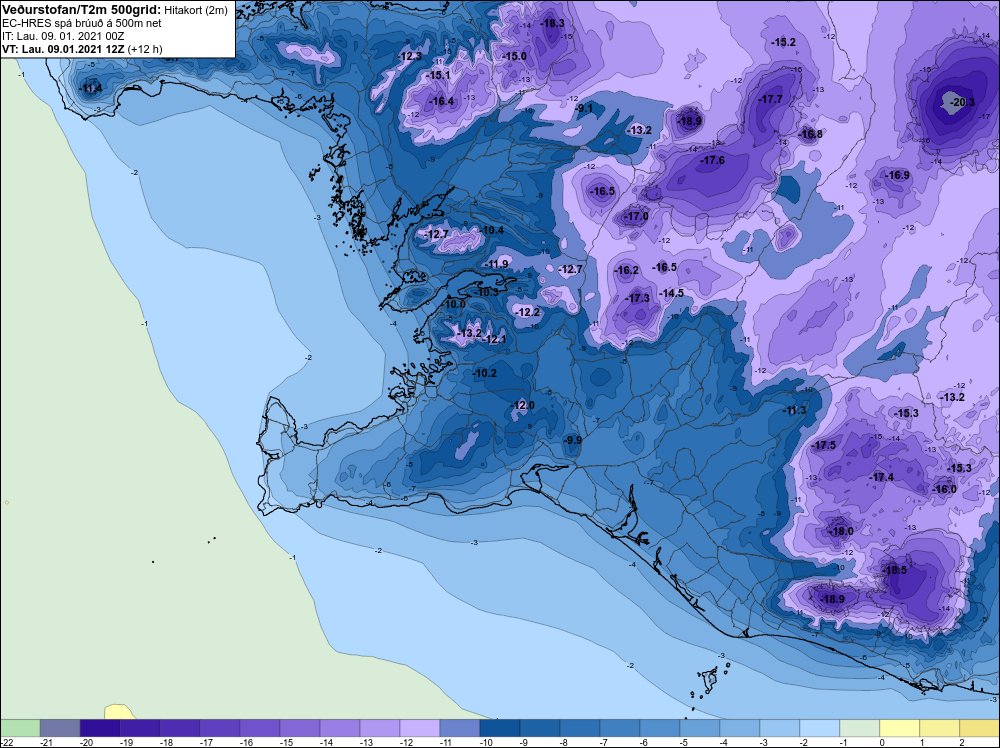The width and height of the screenshot is (1000, 748).
Task: Click the -12.3 temperature label
Action: [409, 56]
